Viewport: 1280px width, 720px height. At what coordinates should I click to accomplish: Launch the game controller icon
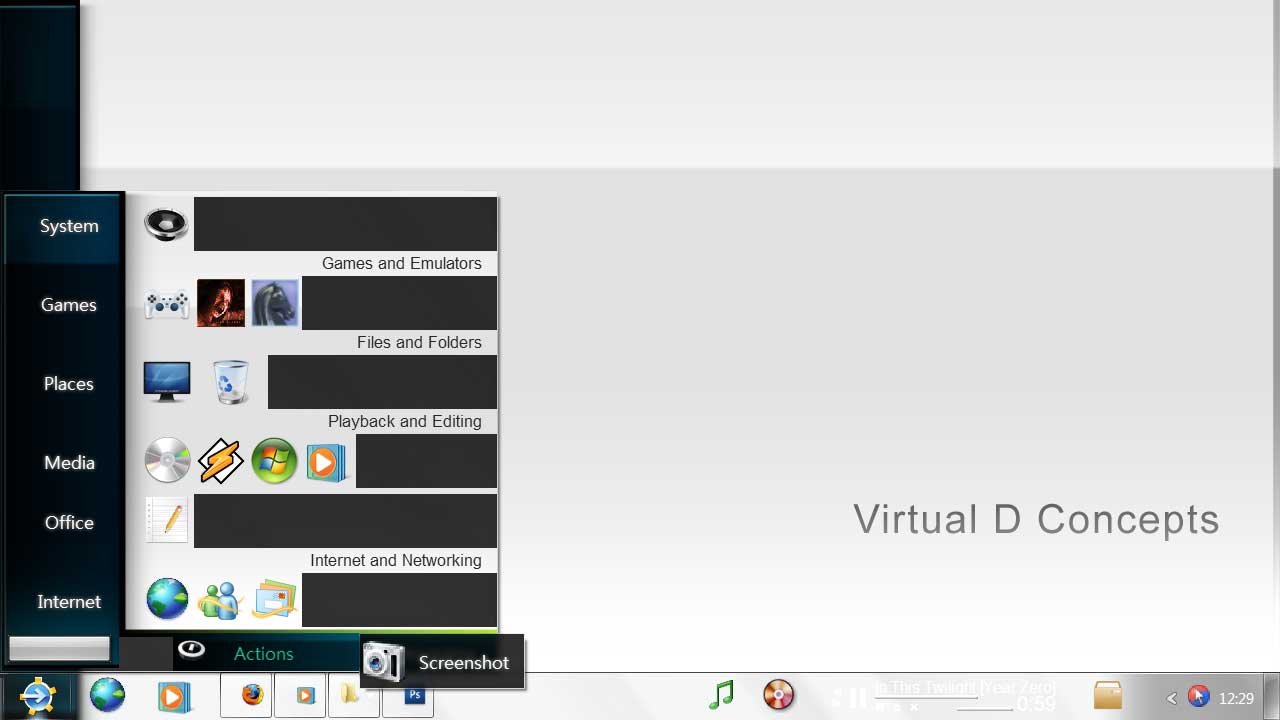pyautogui.click(x=166, y=303)
